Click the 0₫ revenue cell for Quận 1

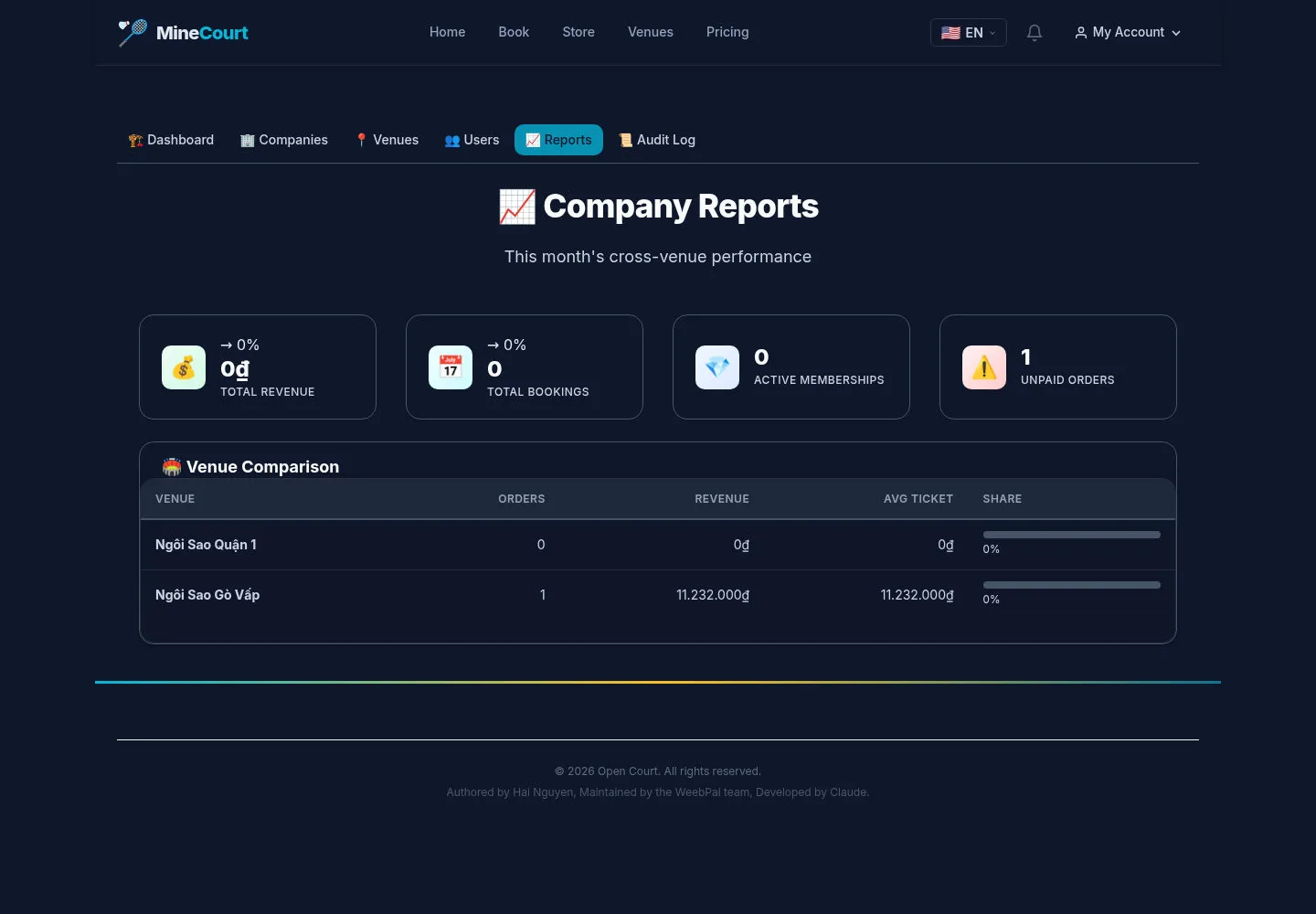point(741,545)
